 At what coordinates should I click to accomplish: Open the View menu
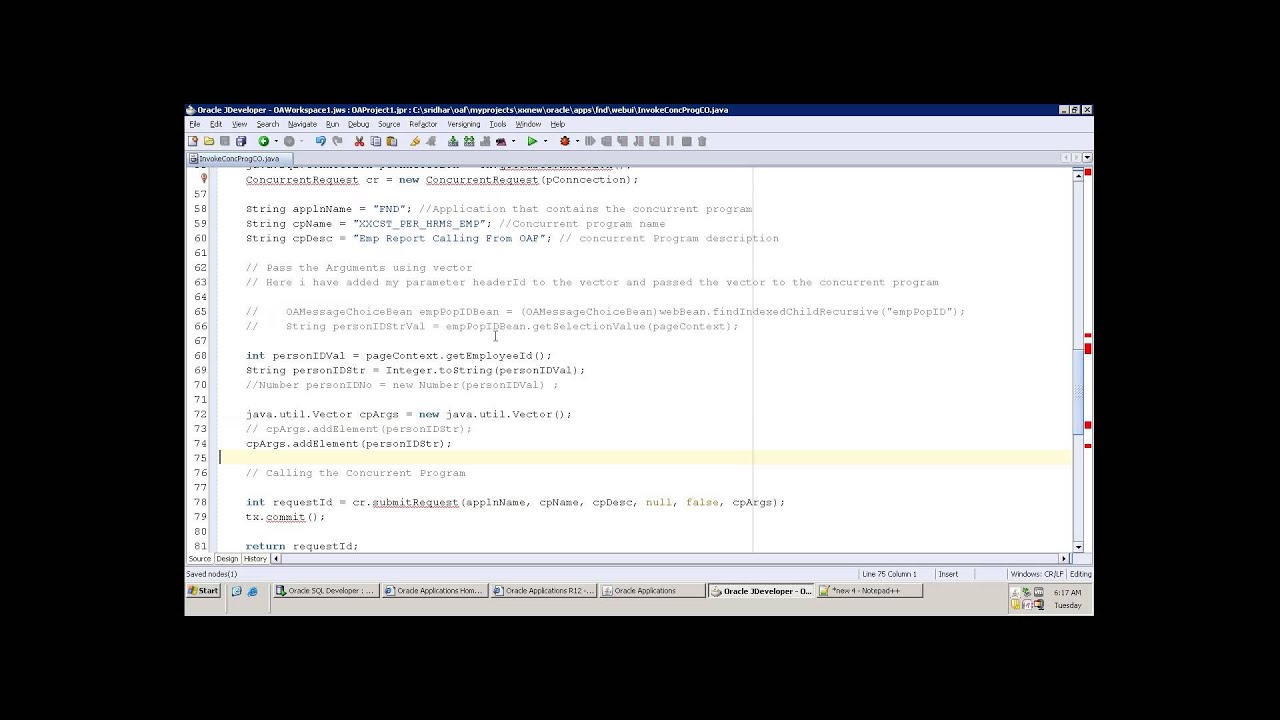coord(240,124)
